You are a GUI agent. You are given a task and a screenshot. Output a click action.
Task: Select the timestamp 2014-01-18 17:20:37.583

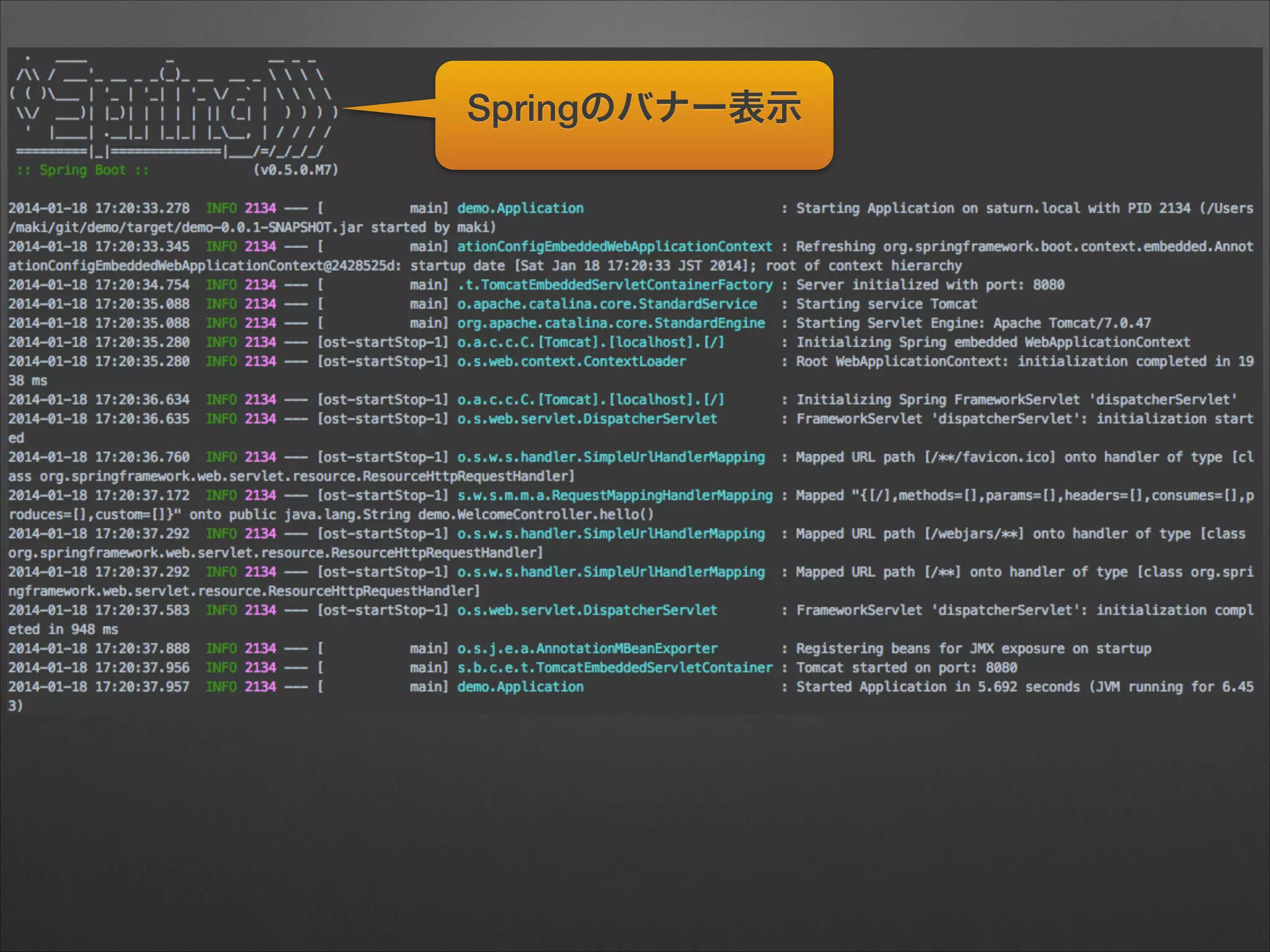99,610
